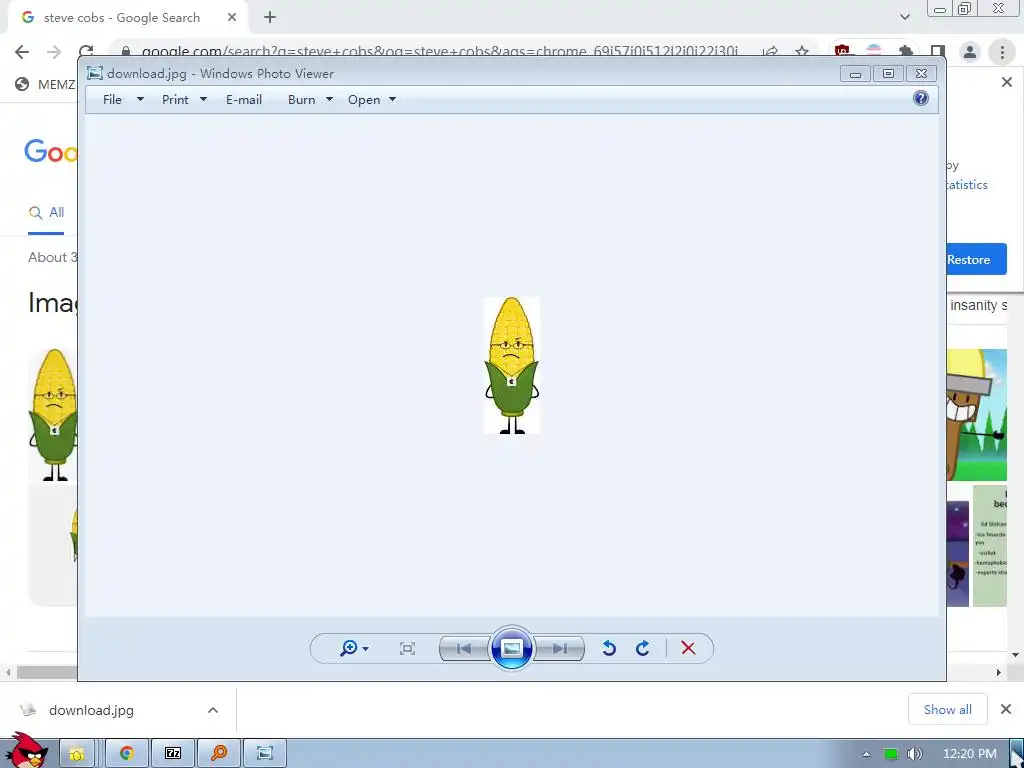This screenshot has height=768, width=1024.
Task: Open the zoom magnifier in Photo Viewer
Action: point(349,648)
